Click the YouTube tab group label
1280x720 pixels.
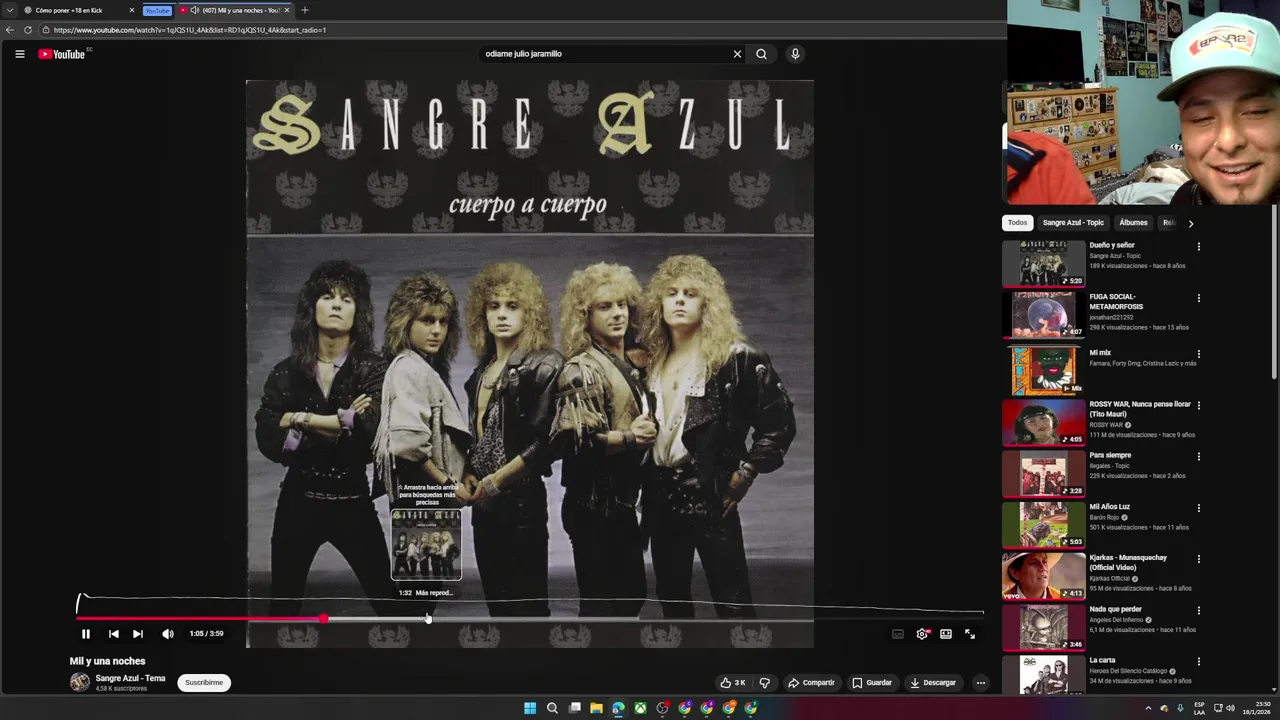(157, 10)
